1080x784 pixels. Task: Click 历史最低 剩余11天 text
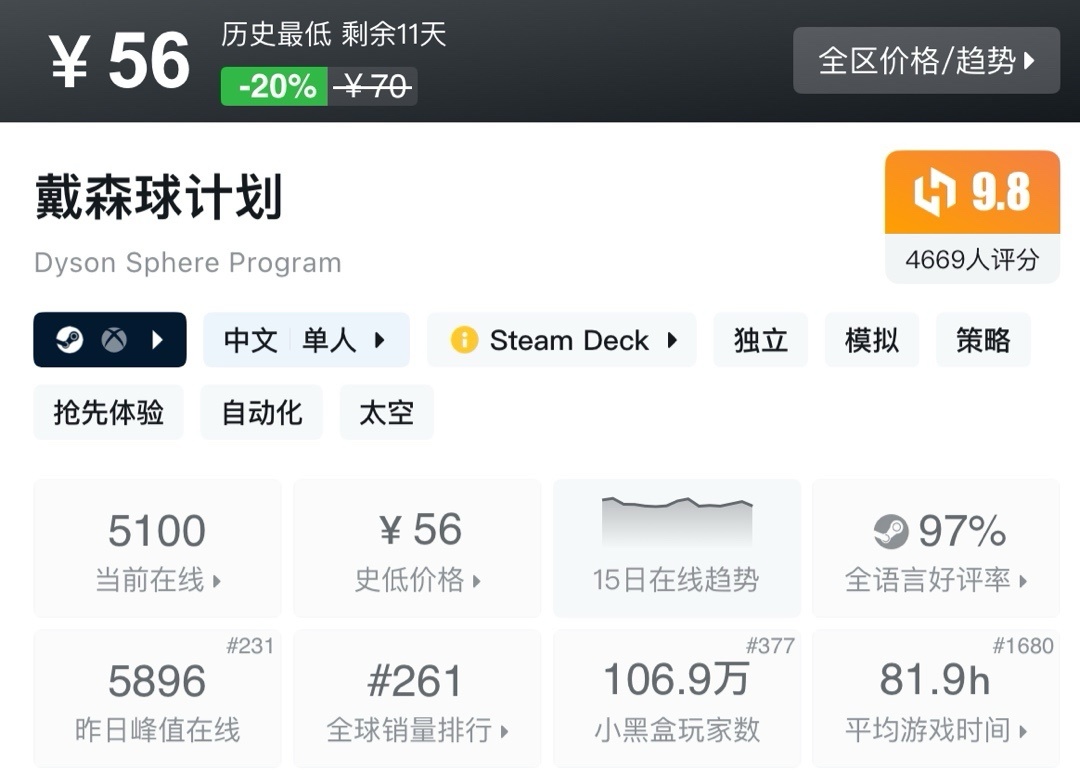[334, 34]
